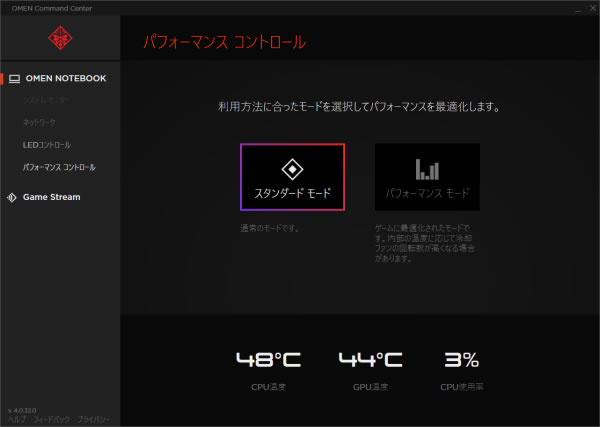
Task: Click the 通常のモードです description
Action: 270,228
